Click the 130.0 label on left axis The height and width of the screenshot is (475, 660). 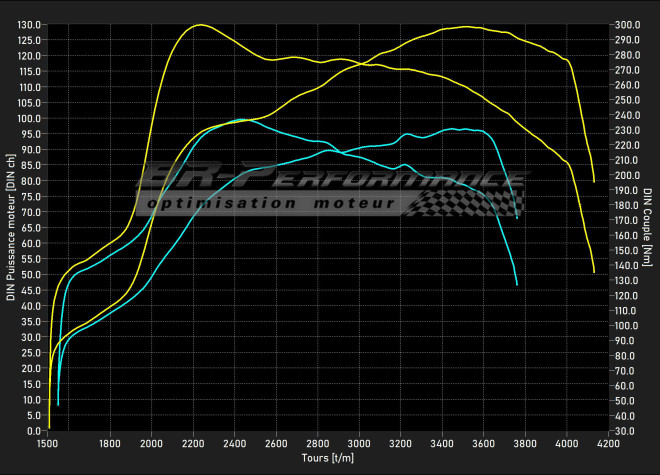coord(29,25)
